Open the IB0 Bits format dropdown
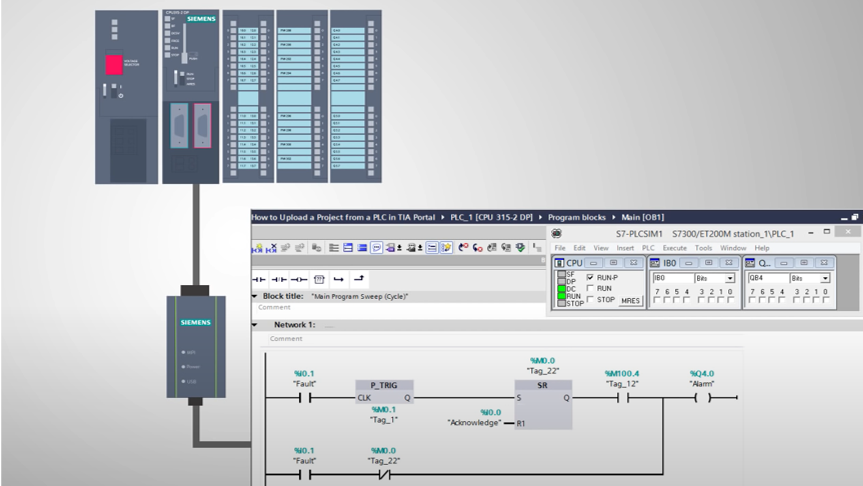The width and height of the screenshot is (863, 486). 730,279
